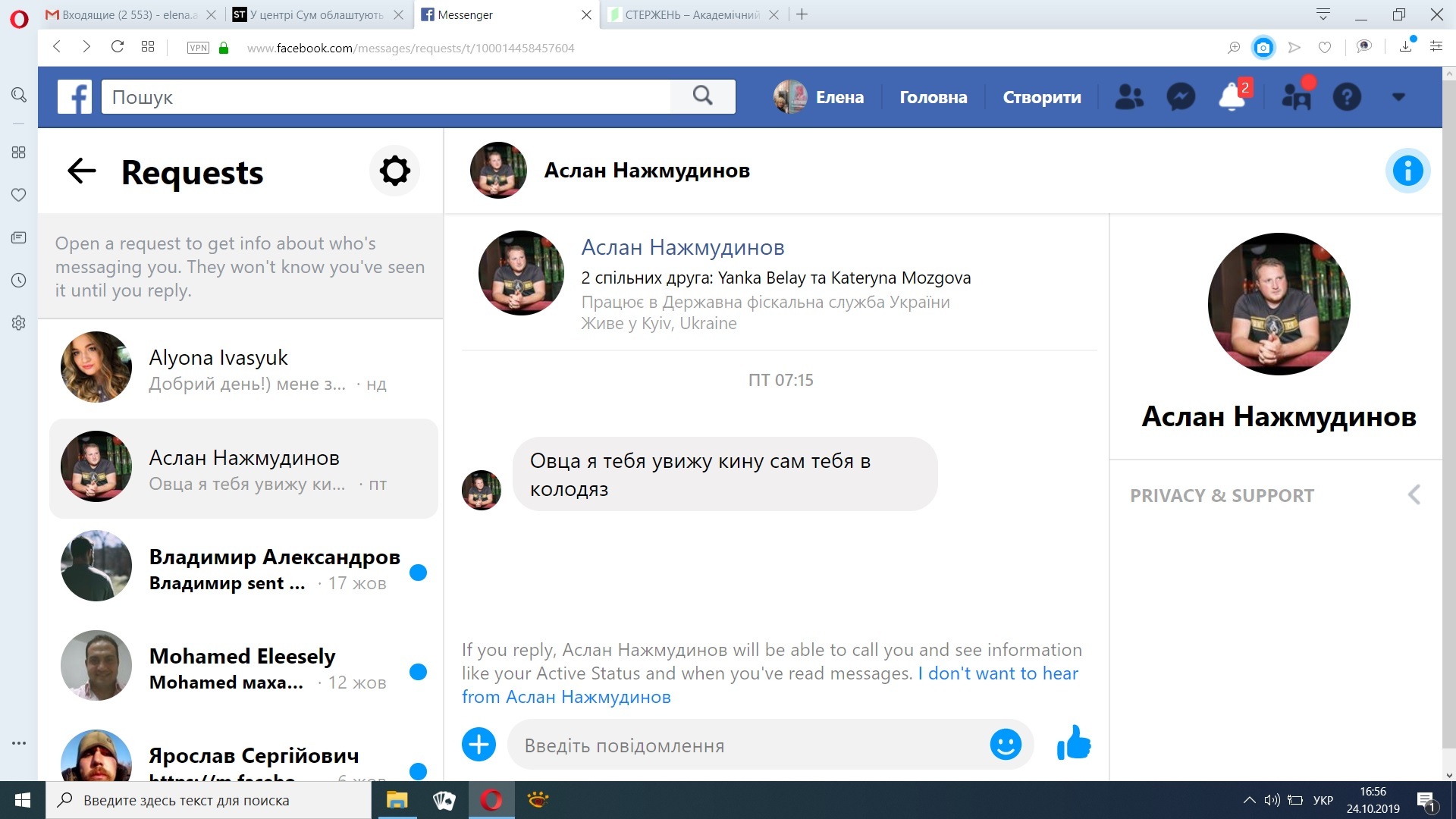
Task: Open a new browser tab
Action: pyautogui.click(x=802, y=14)
